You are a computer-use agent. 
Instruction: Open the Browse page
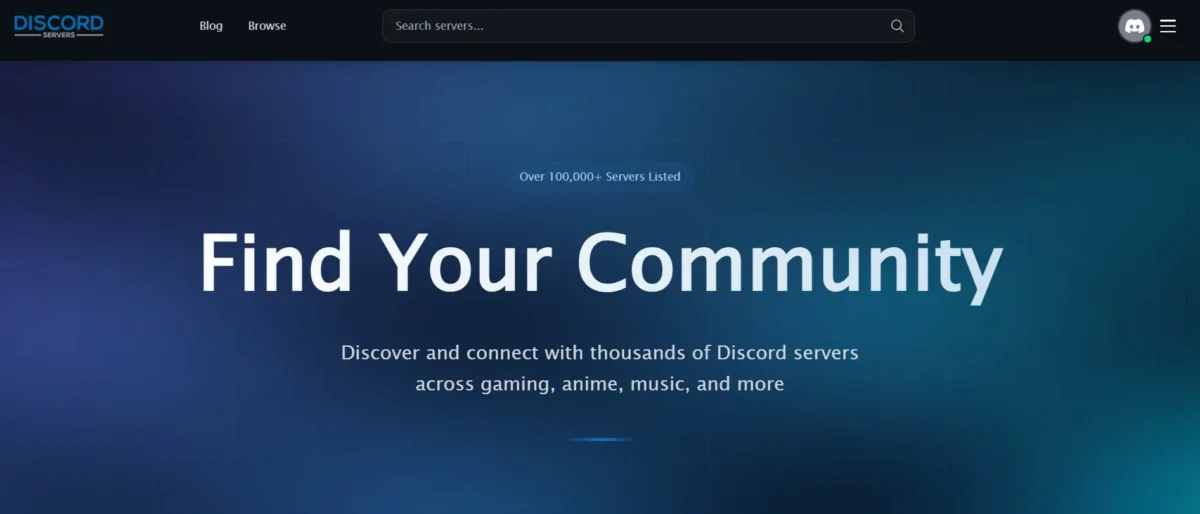coord(267,26)
